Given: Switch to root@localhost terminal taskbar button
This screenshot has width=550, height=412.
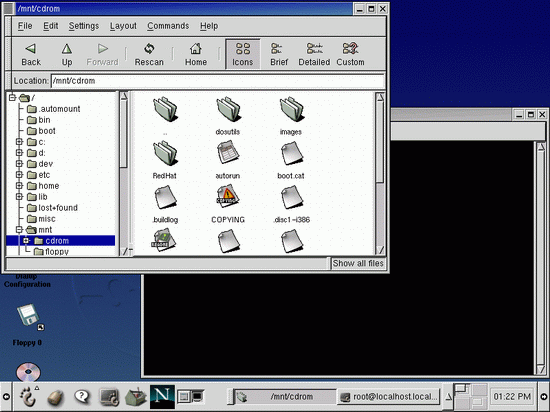Looking at the screenshot, I should 389,397.
